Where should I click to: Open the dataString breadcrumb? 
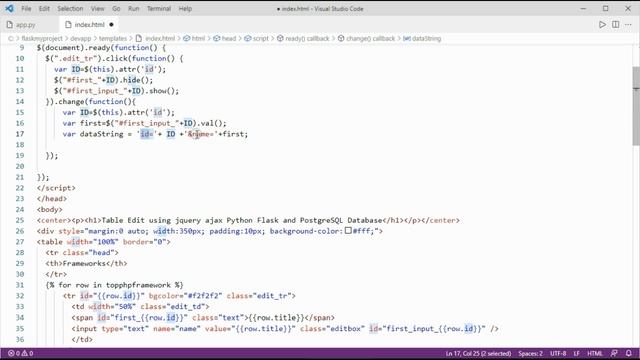tap(422, 38)
